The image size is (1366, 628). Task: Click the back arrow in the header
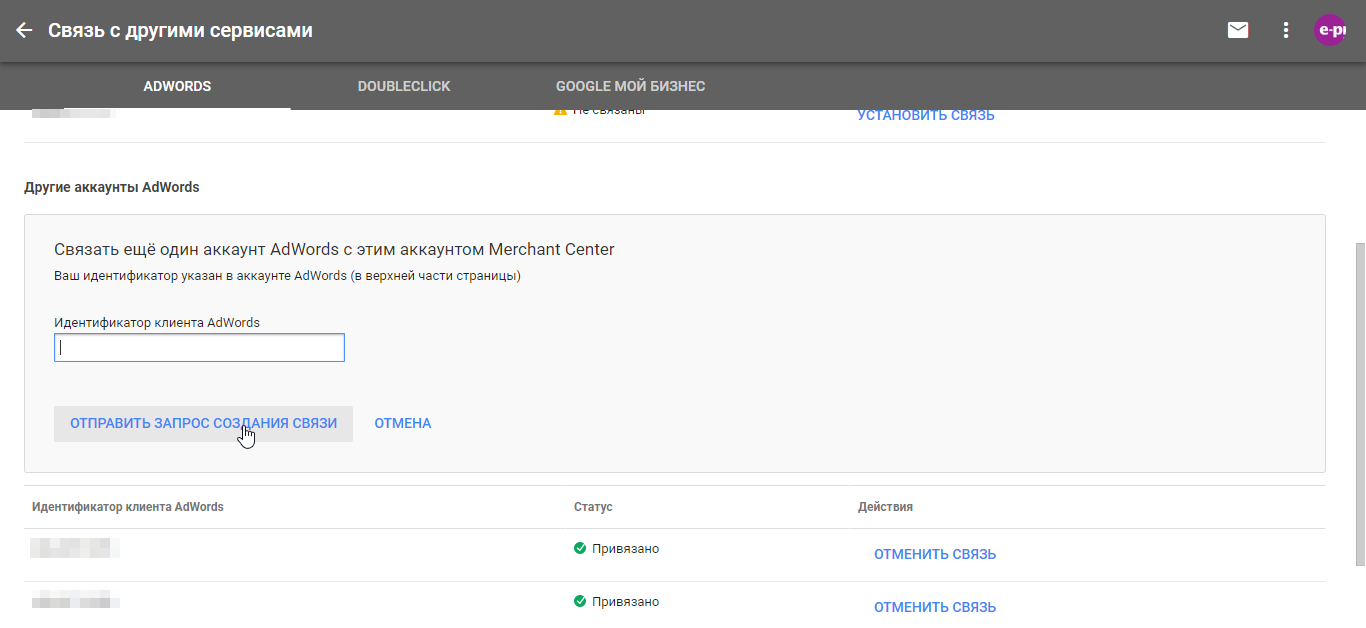click(24, 30)
